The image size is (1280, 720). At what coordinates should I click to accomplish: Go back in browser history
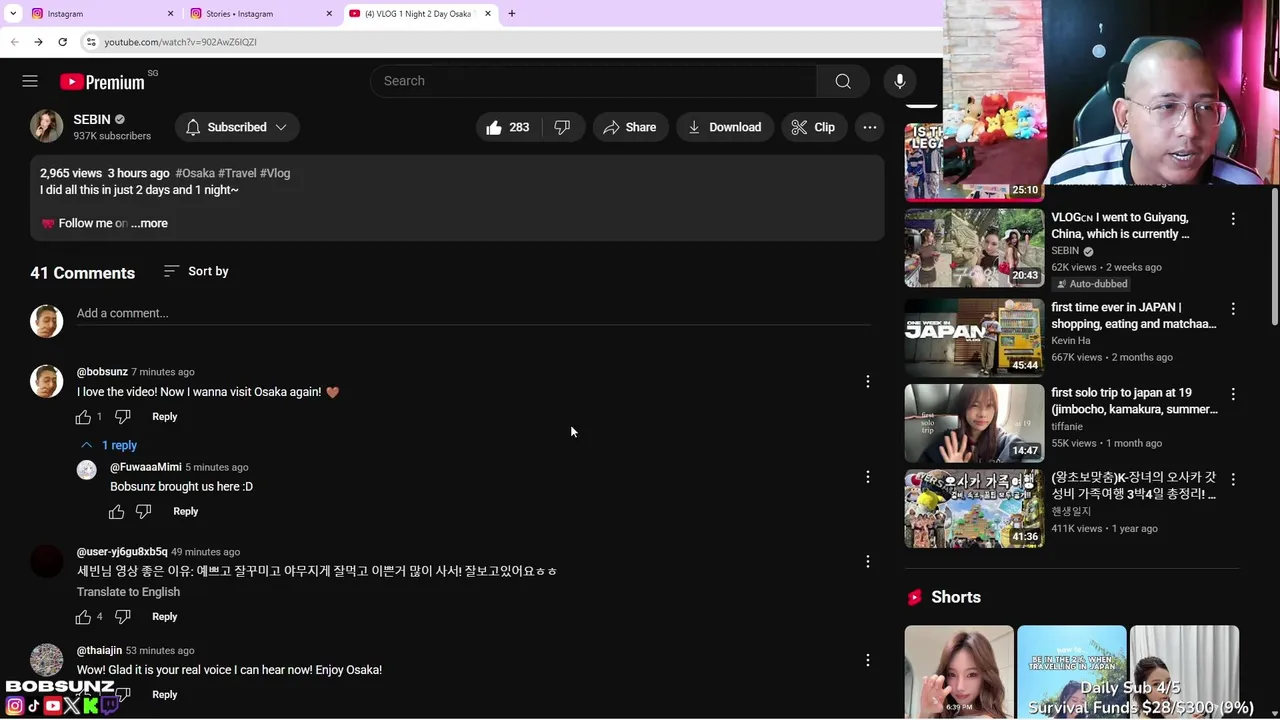click(x=14, y=42)
